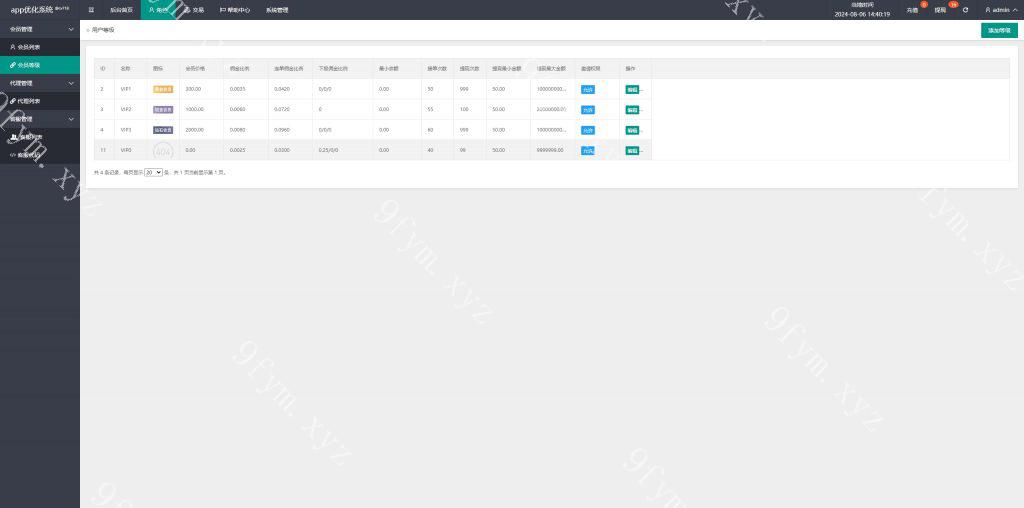This screenshot has height=508, width=1024.
Task: Open 代理列表 agent list in sidebar
Action: (x=40, y=101)
